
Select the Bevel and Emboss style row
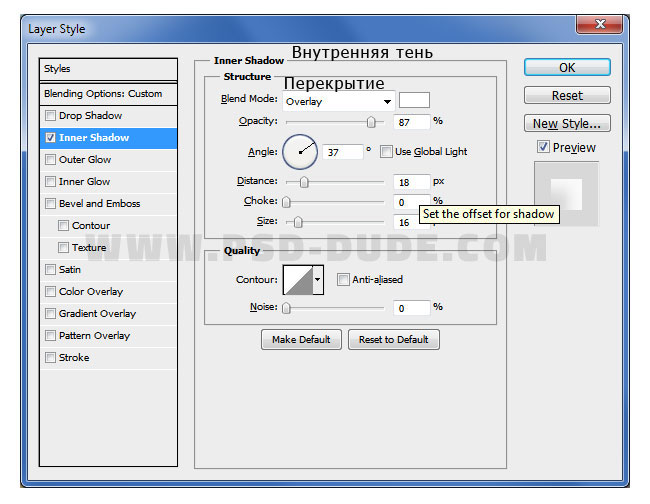click(108, 204)
